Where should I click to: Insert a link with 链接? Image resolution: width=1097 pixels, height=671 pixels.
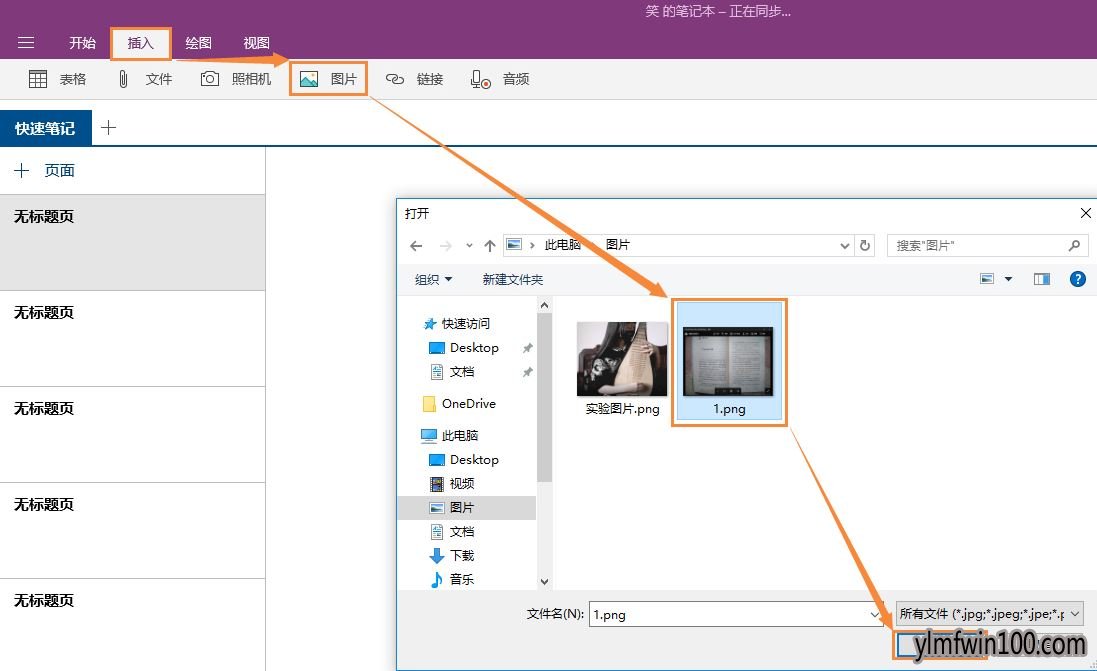(x=414, y=79)
